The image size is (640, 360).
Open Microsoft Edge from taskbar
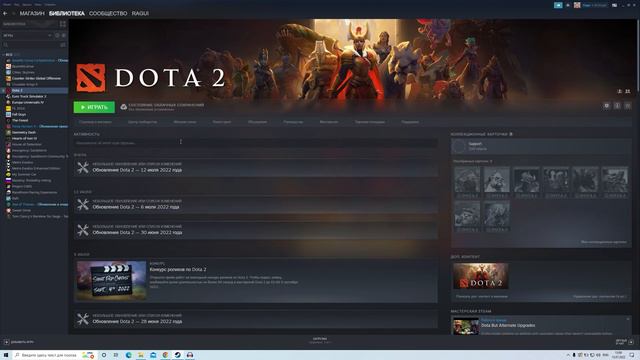pos(129,355)
